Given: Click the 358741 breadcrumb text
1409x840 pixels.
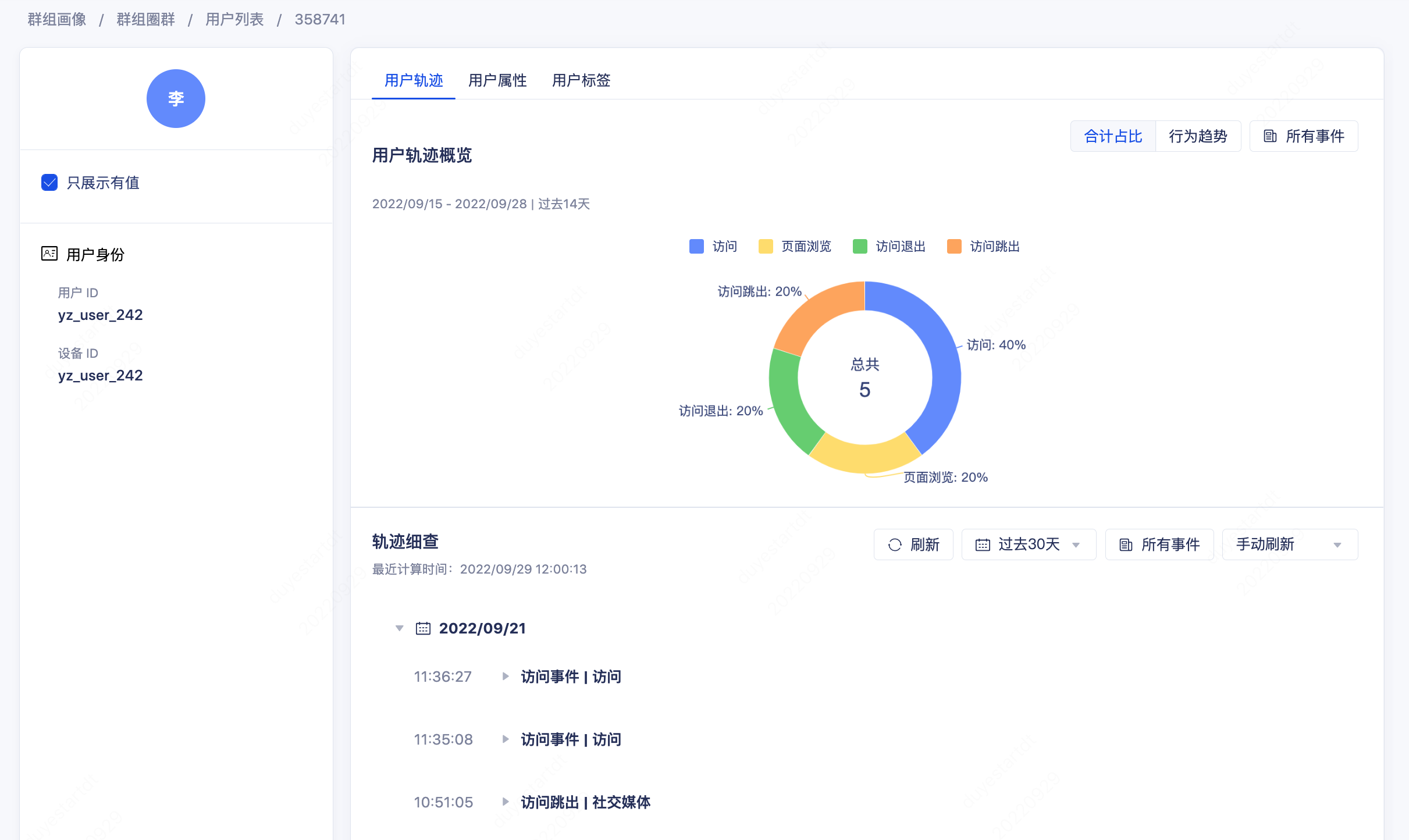Looking at the screenshot, I should [320, 19].
